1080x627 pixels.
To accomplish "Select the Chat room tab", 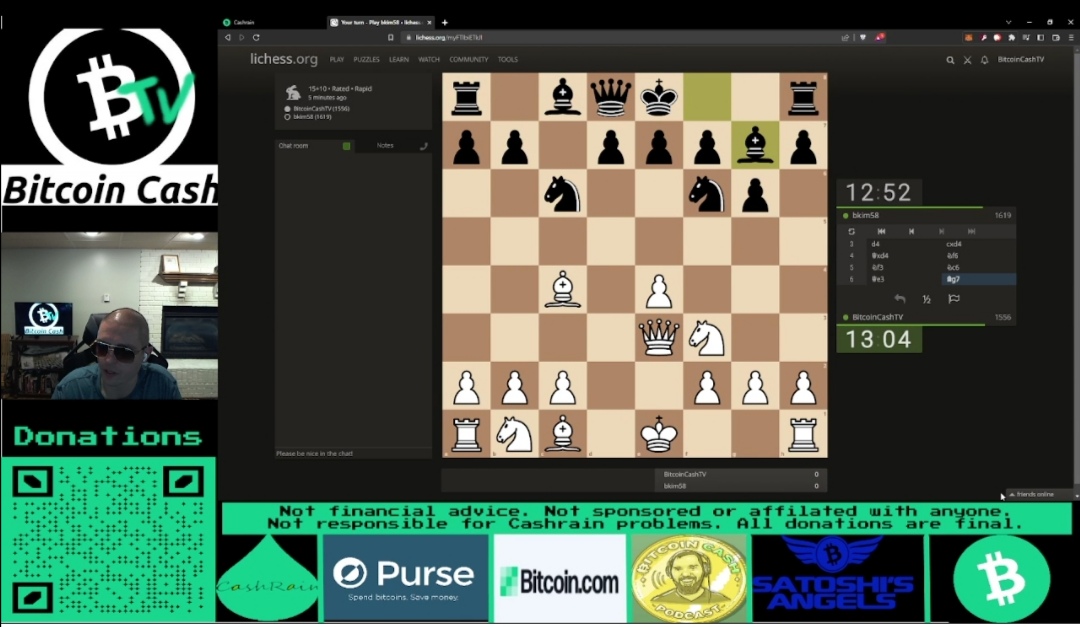I will click(293, 145).
